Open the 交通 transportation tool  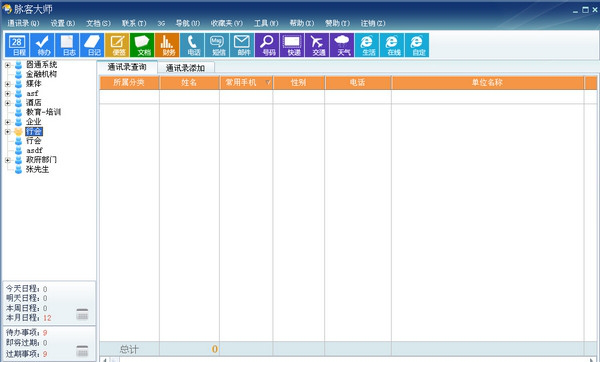click(317, 45)
